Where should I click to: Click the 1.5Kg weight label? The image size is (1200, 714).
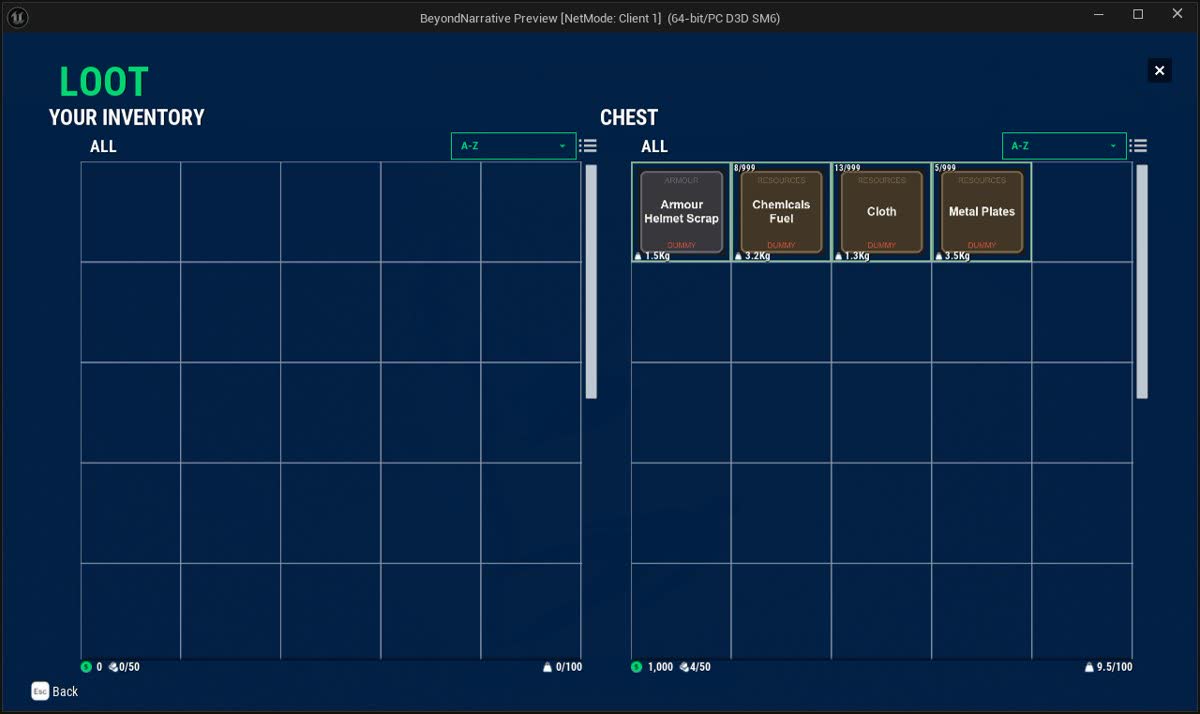657,256
